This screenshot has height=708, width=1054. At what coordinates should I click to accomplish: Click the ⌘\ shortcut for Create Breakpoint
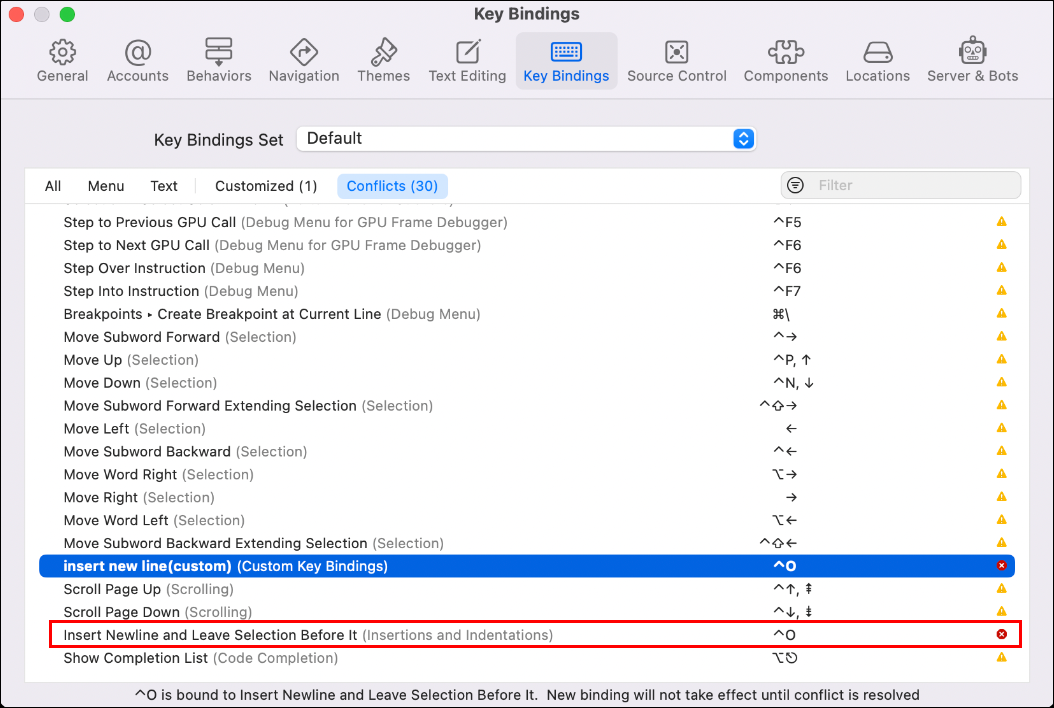[781, 314]
